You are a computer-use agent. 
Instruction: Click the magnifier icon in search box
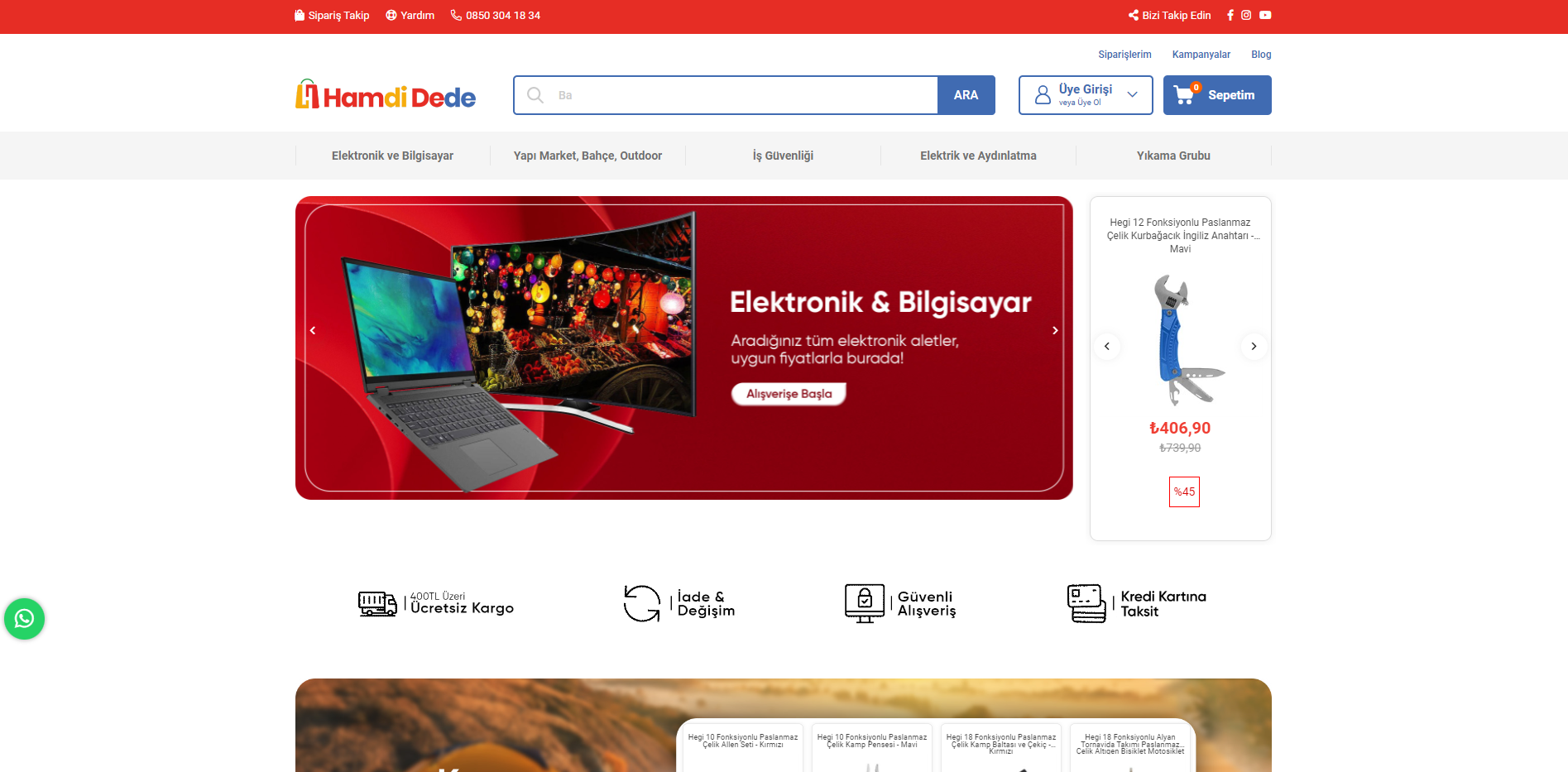pos(535,95)
